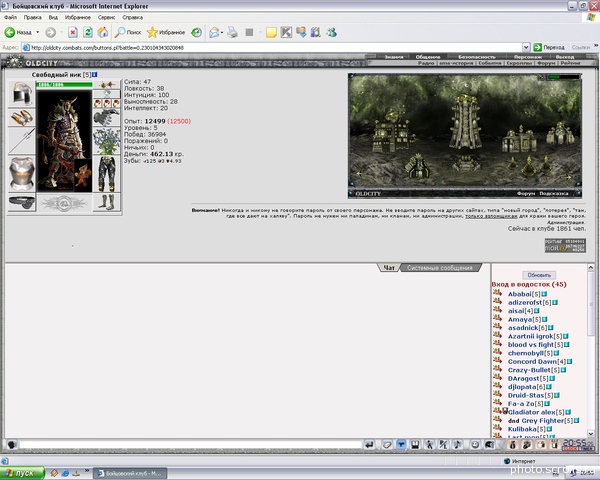The width and height of the screenshot is (600, 480).
Task: Open the Файл menu
Action: [10, 18]
